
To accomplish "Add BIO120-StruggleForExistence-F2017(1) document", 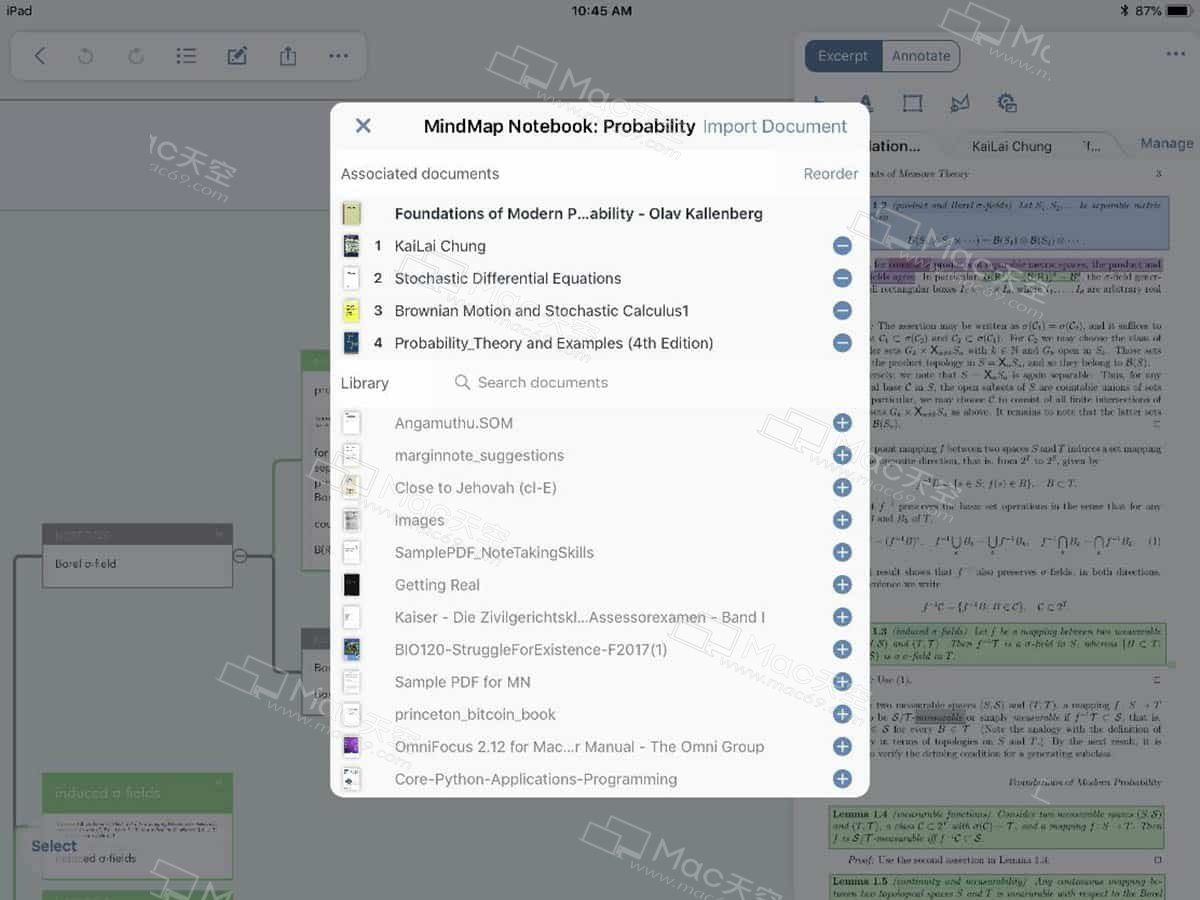I will click(x=842, y=649).
